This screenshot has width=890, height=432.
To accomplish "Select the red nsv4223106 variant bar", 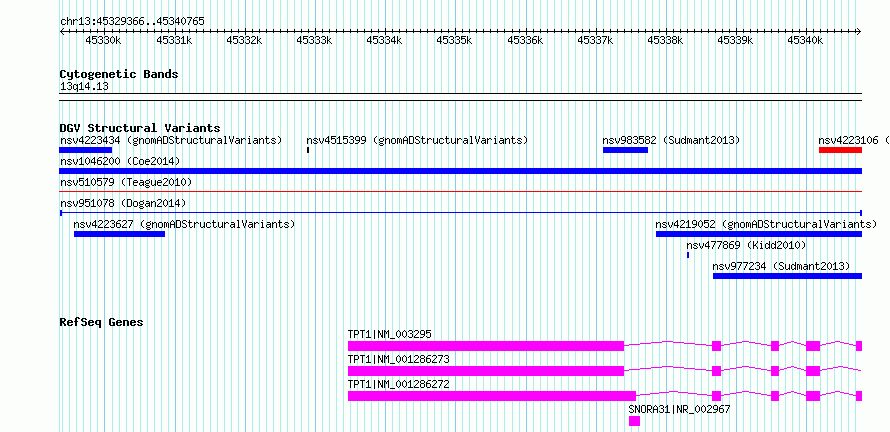I will 841,150.
